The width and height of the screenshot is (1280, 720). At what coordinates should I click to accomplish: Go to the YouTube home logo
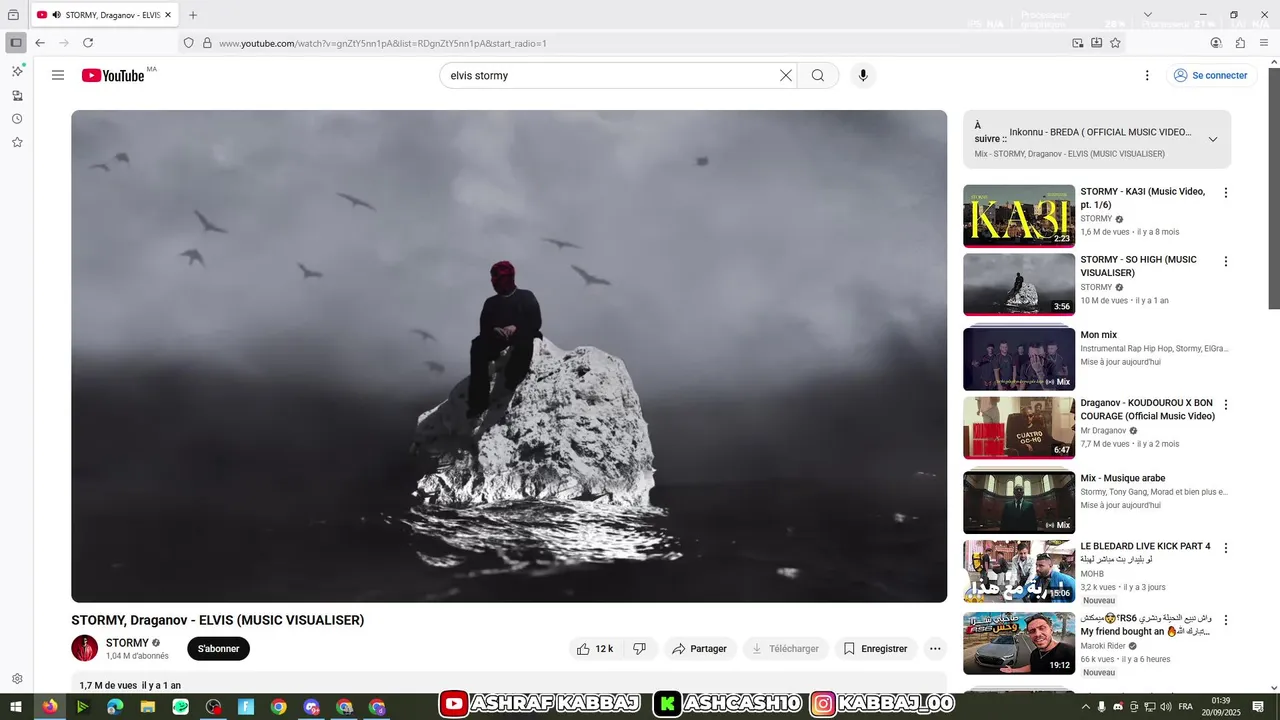tap(113, 75)
